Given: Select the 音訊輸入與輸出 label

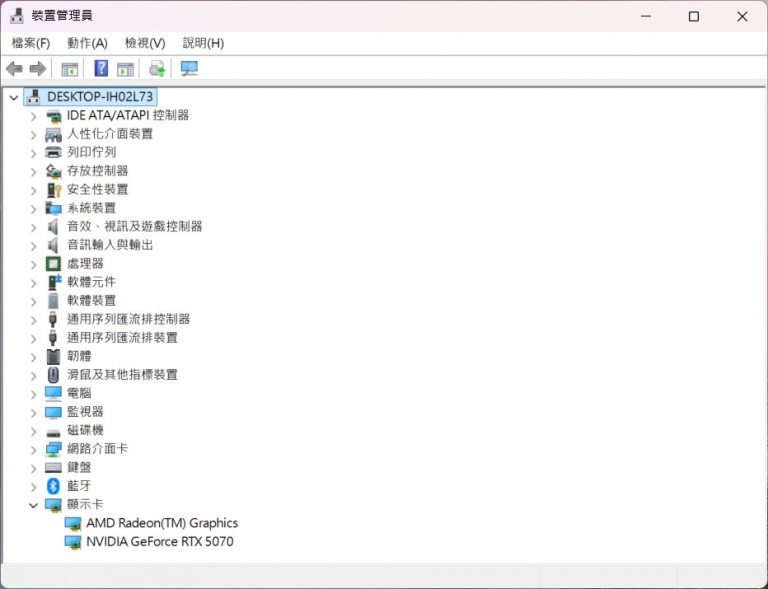Looking at the screenshot, I should (110, 245).
